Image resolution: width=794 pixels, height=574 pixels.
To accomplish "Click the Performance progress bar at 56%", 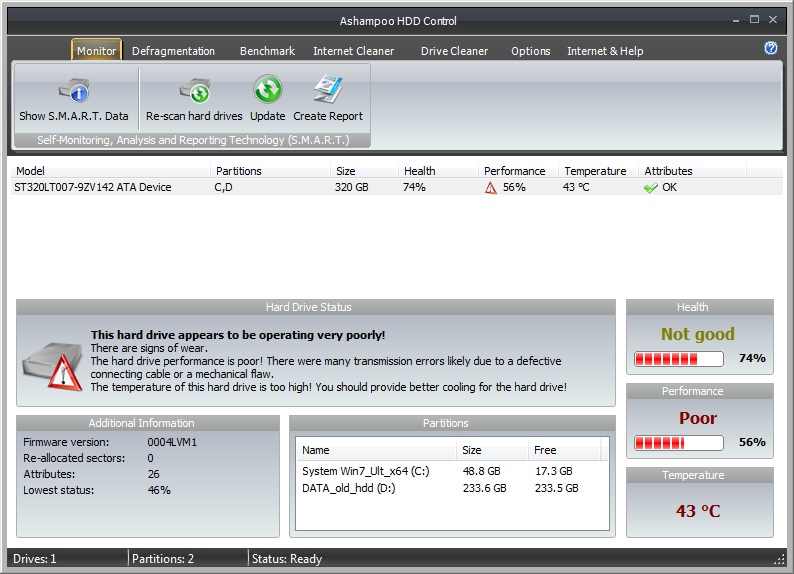I will [679, 443].
